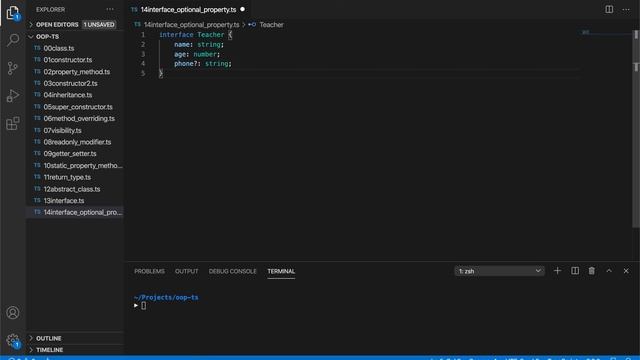Open Explorer more actions ellipsis
Image resolution: width=640 pixels, height=360 pixels.
tap(110, 9)
